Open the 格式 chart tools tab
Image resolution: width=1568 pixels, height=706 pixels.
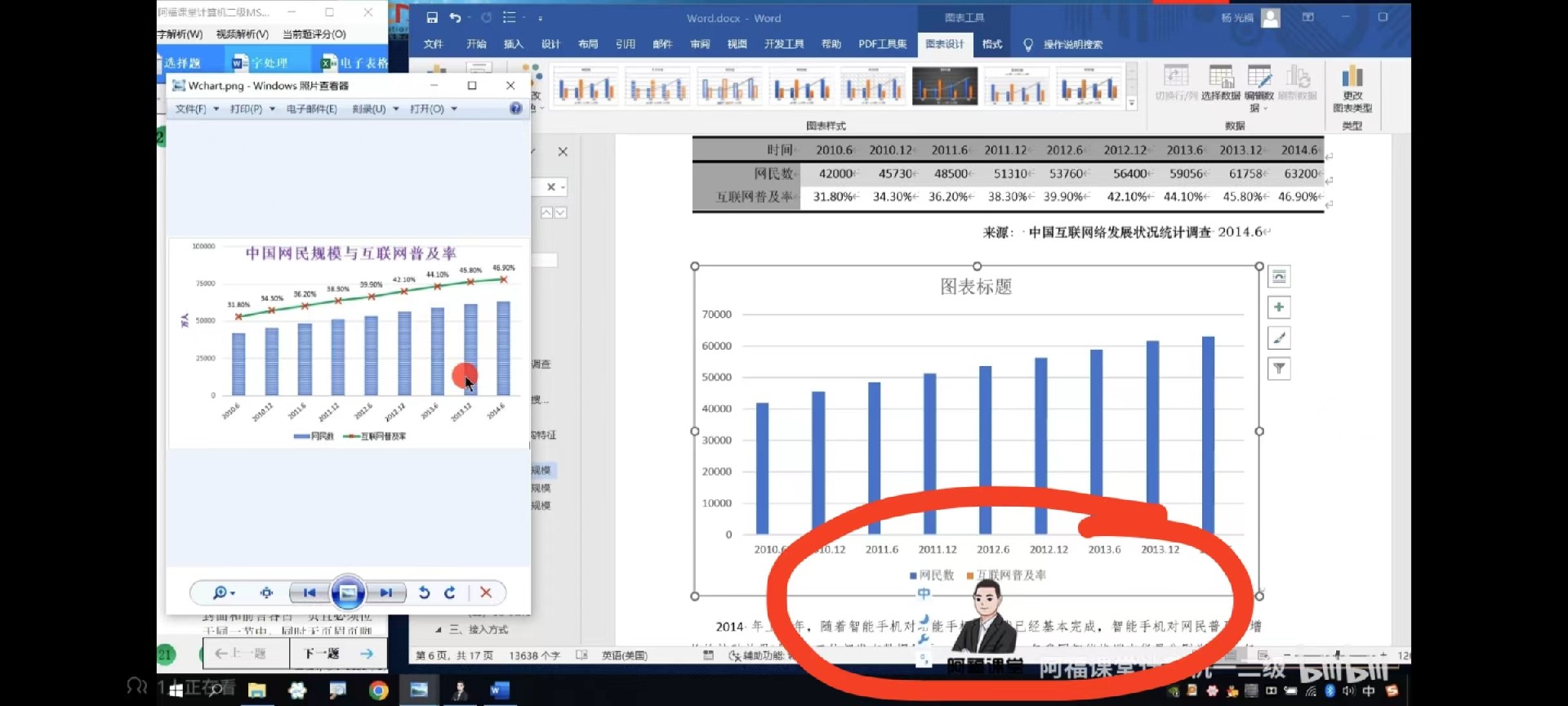click(x=992, y=44)
